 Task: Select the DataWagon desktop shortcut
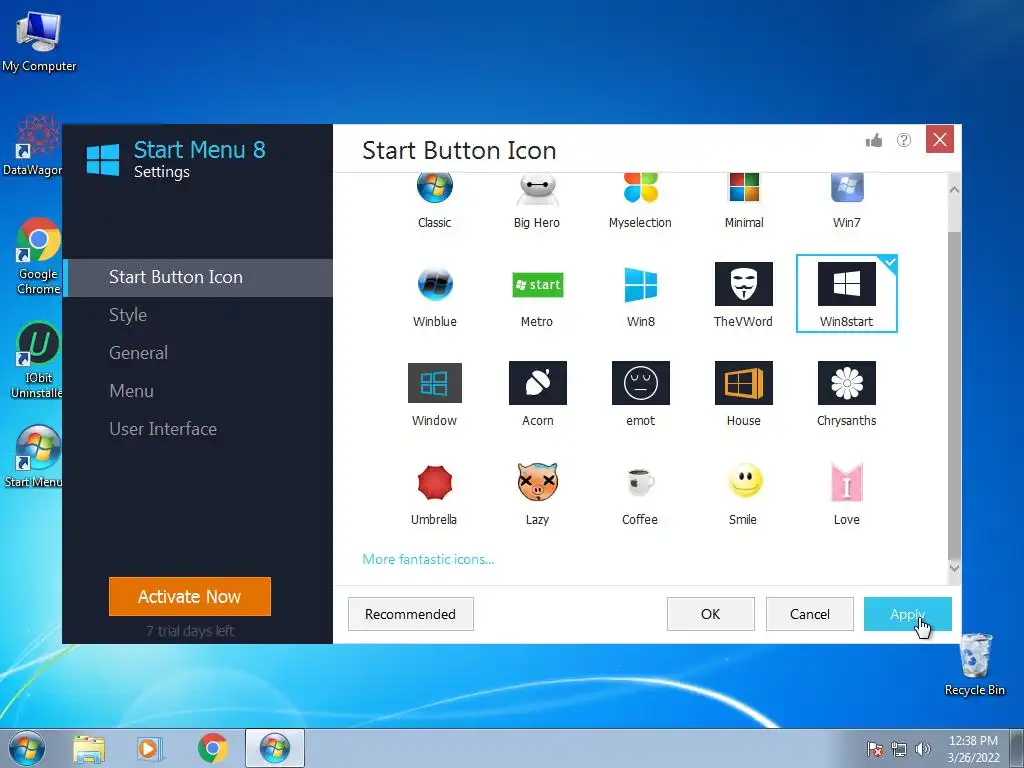(x=33, y=146)
